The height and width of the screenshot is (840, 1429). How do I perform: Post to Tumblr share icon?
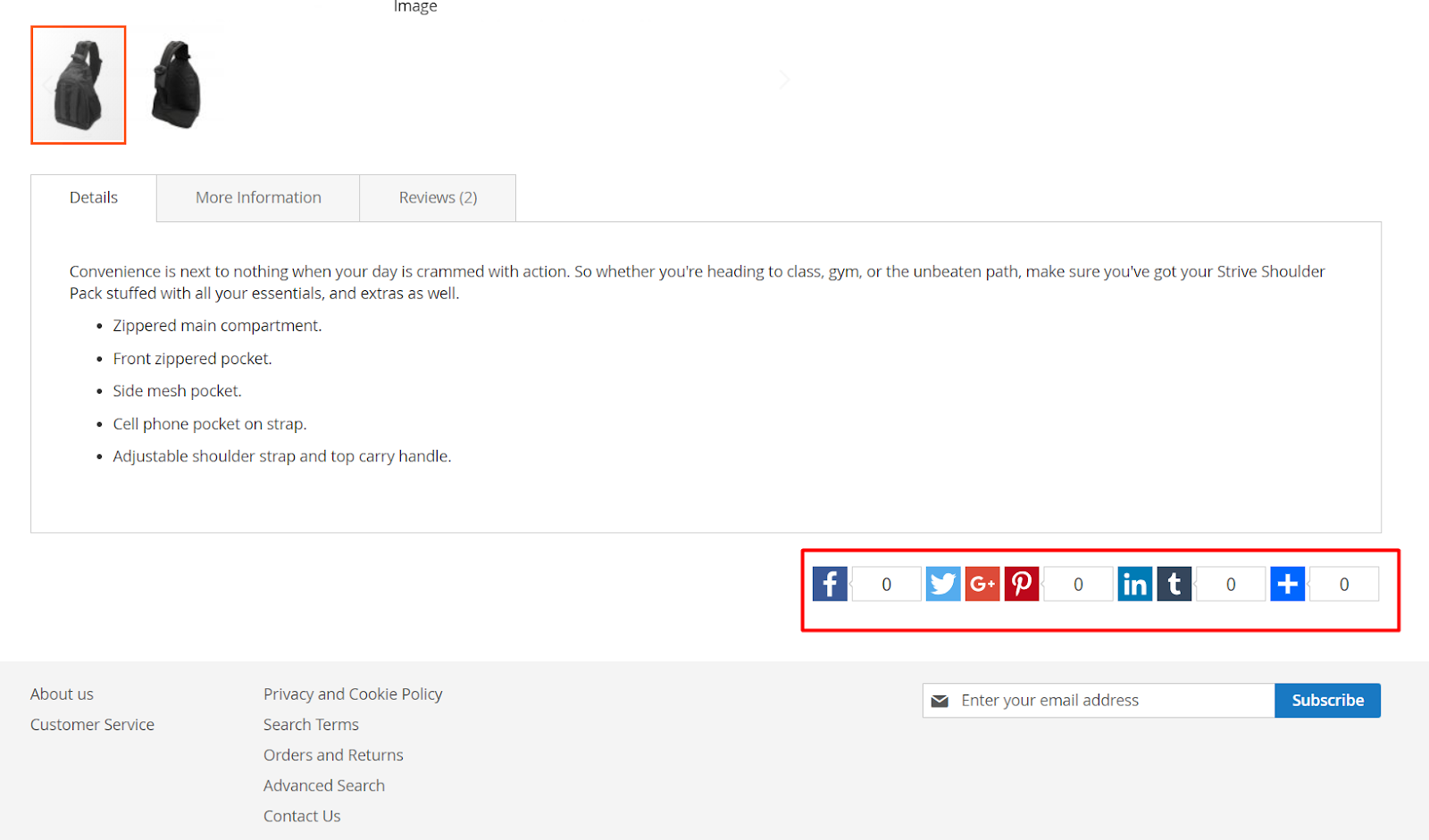(x=1174, y=585)
